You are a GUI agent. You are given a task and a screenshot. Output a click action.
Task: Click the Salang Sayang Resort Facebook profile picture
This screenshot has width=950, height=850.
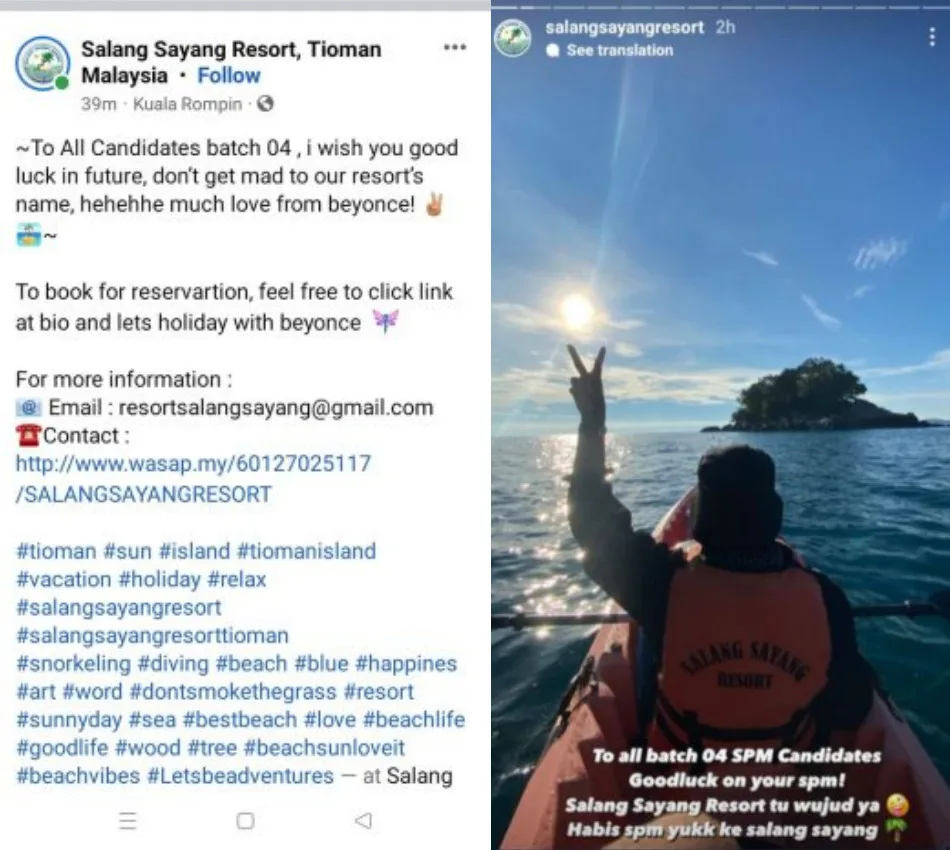(42, 64)
